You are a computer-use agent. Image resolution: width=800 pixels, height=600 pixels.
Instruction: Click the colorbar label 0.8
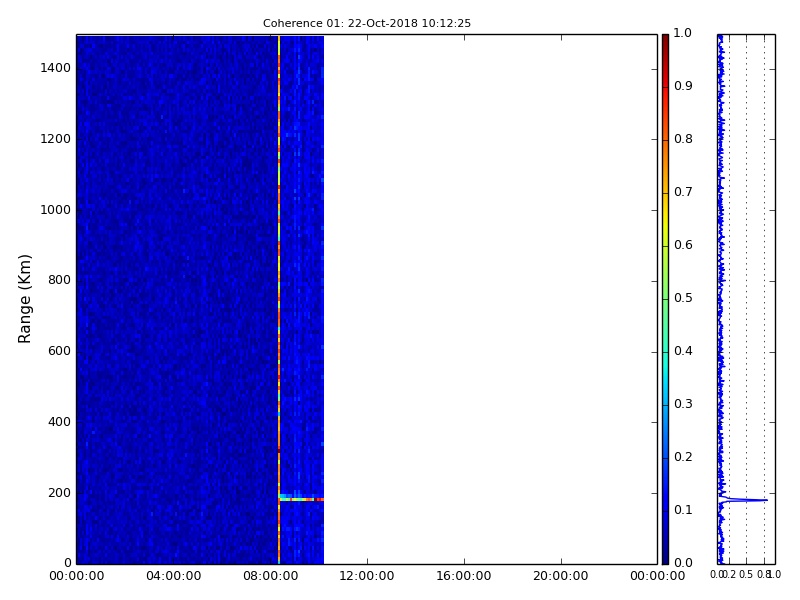683,139
